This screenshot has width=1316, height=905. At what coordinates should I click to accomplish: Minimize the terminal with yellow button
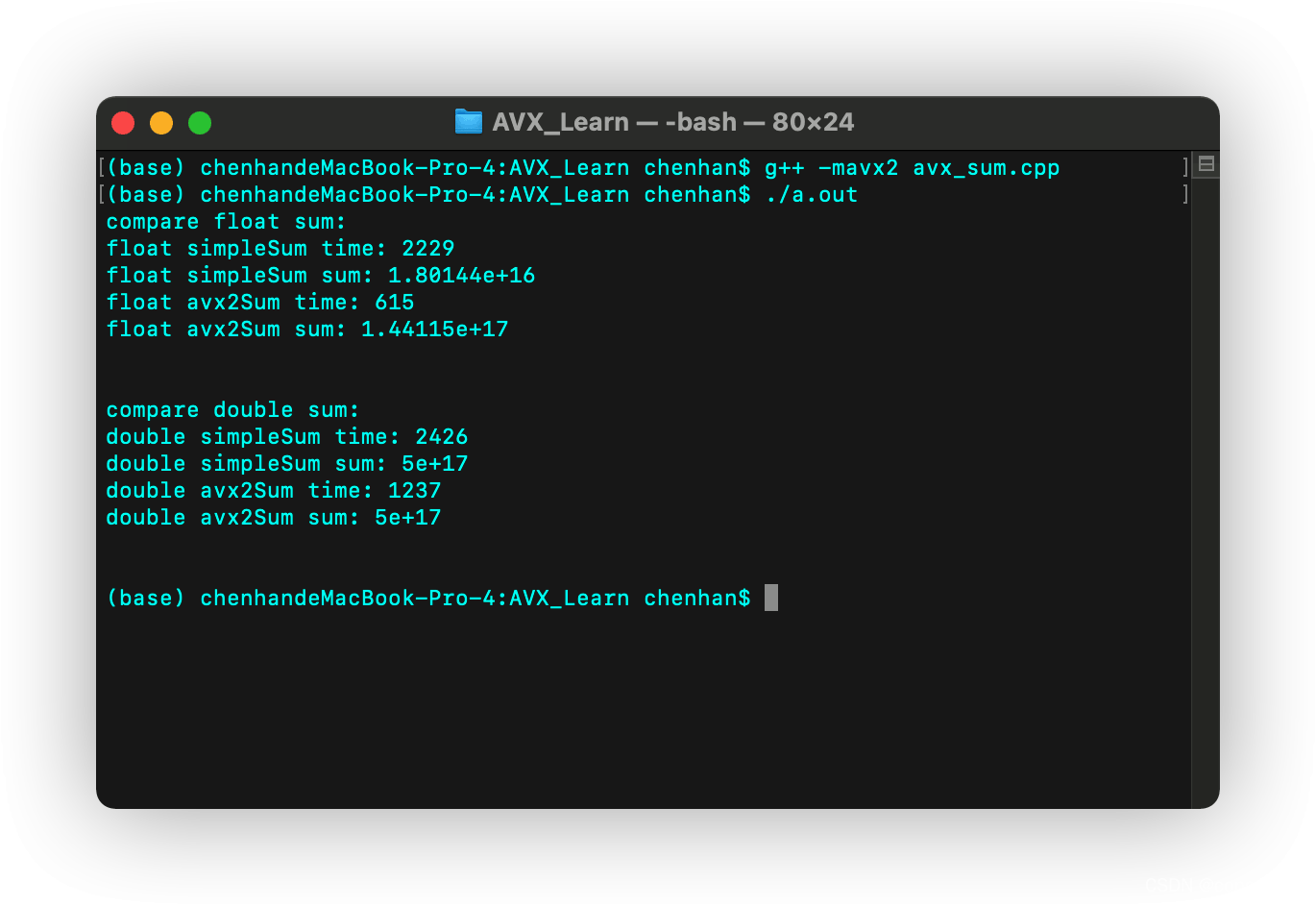point(161,123)
